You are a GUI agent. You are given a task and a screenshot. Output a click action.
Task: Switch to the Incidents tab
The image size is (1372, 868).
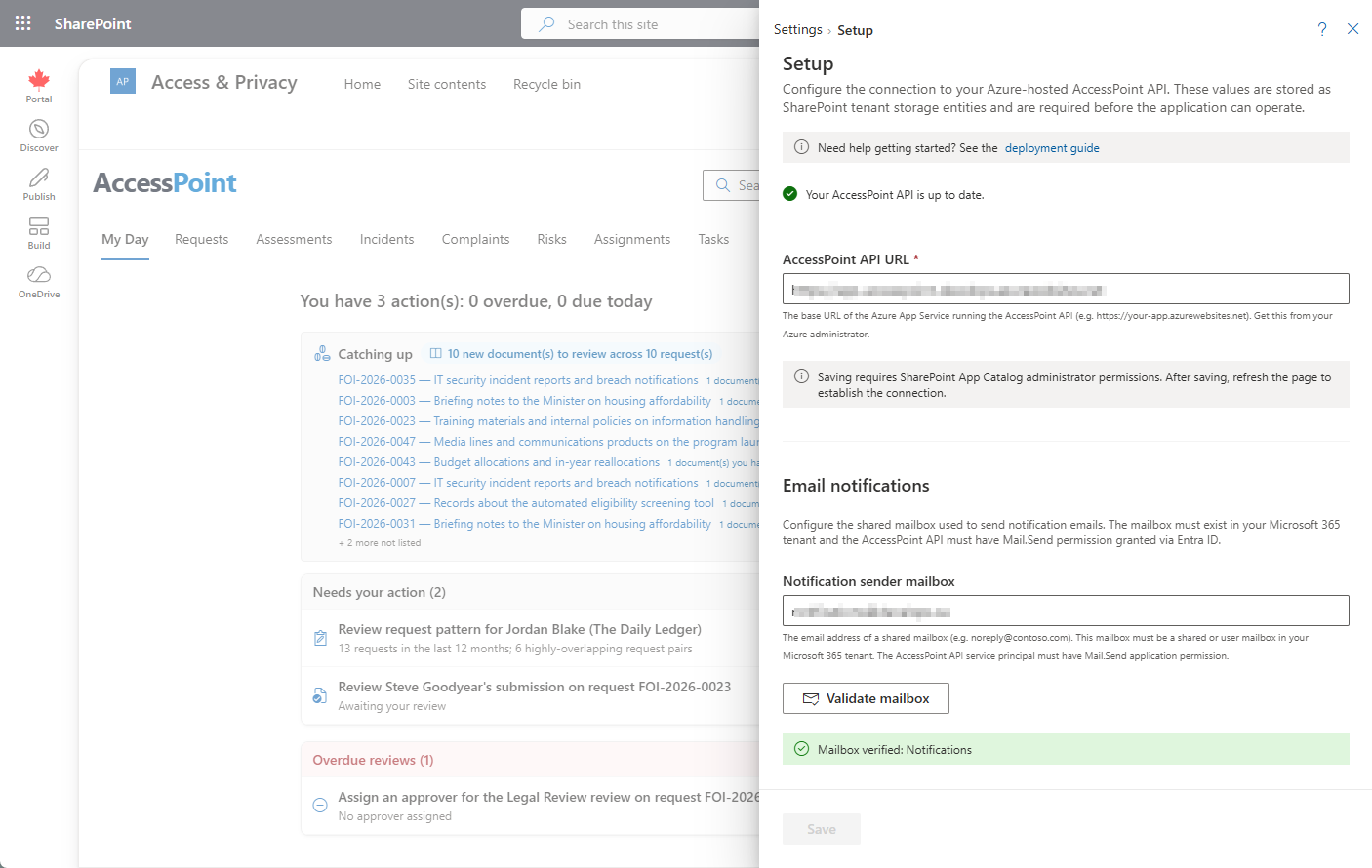(386, 239)
